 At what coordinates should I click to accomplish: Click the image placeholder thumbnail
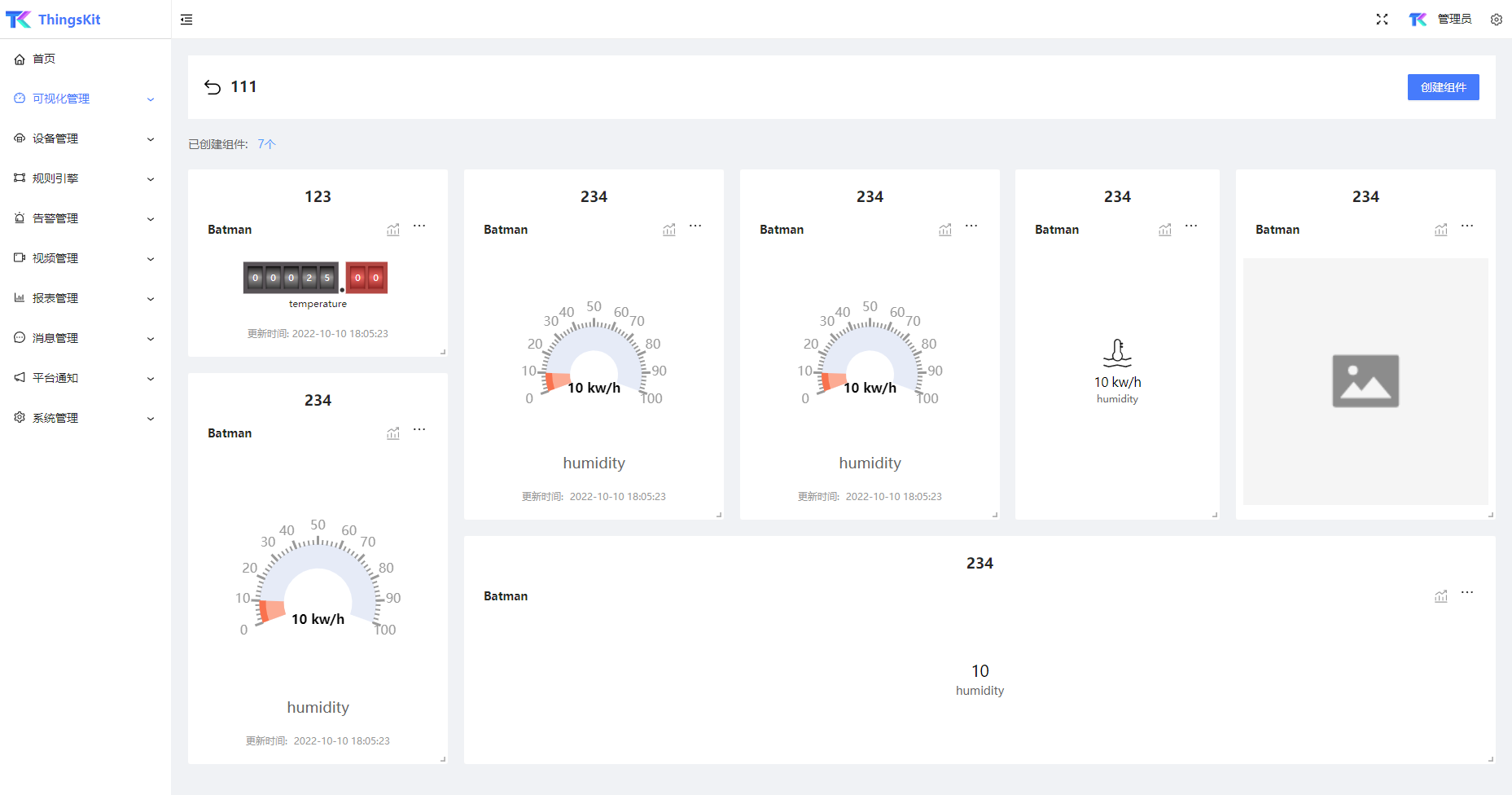click(x=1365, y=380)
